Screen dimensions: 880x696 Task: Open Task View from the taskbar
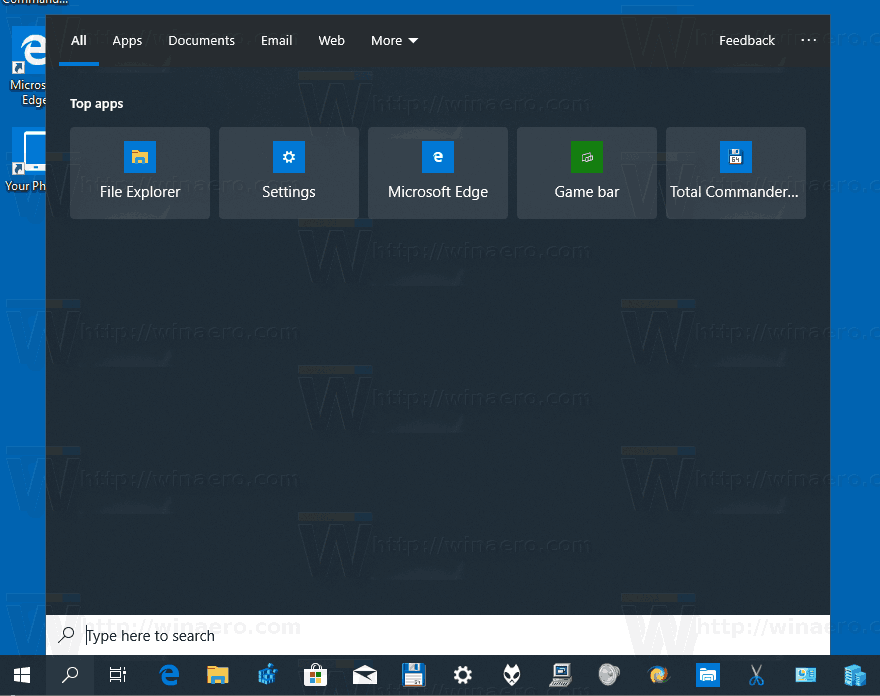click(118, 675)
